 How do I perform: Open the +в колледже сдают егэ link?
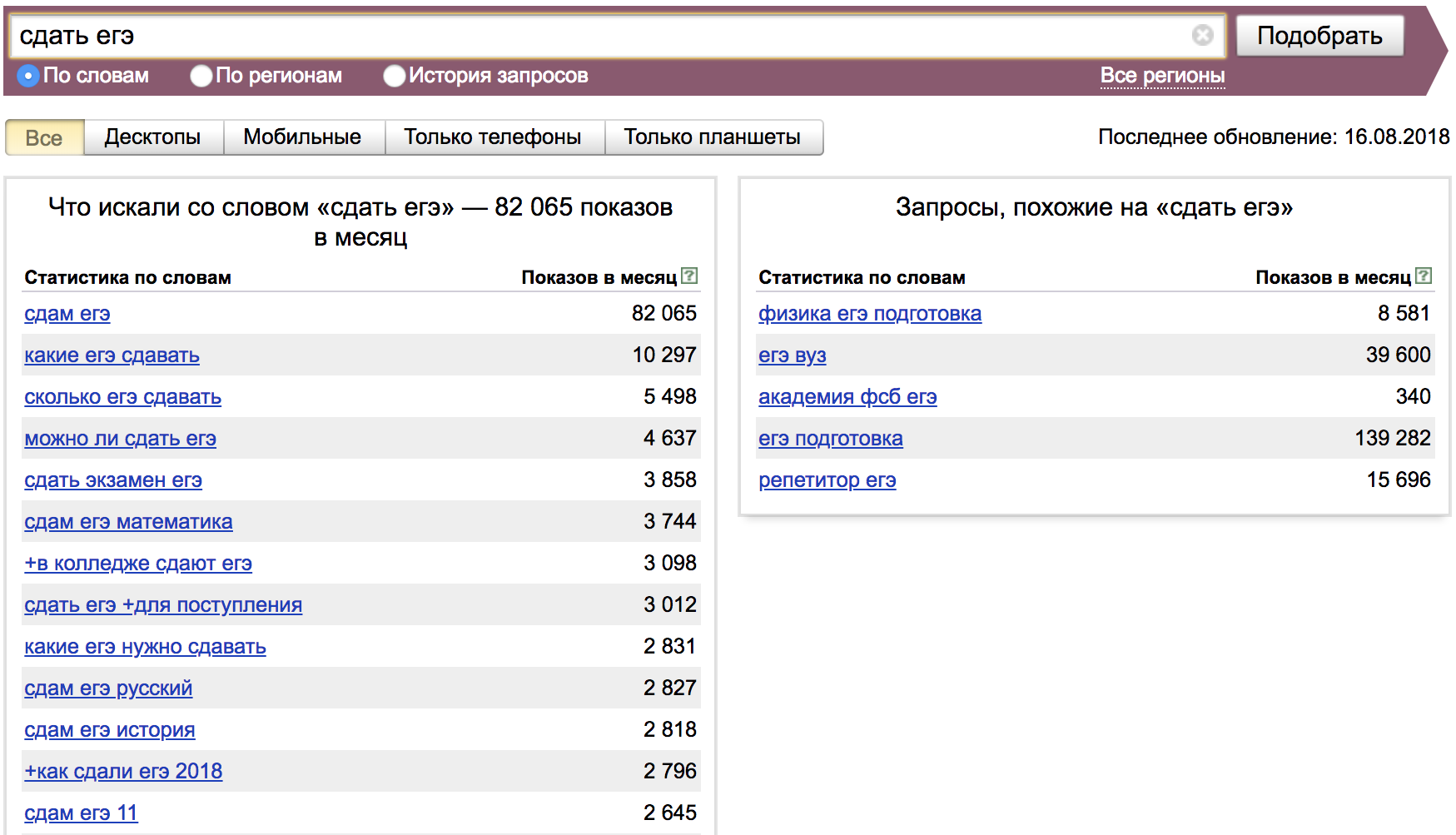click(x=138, y=564)
